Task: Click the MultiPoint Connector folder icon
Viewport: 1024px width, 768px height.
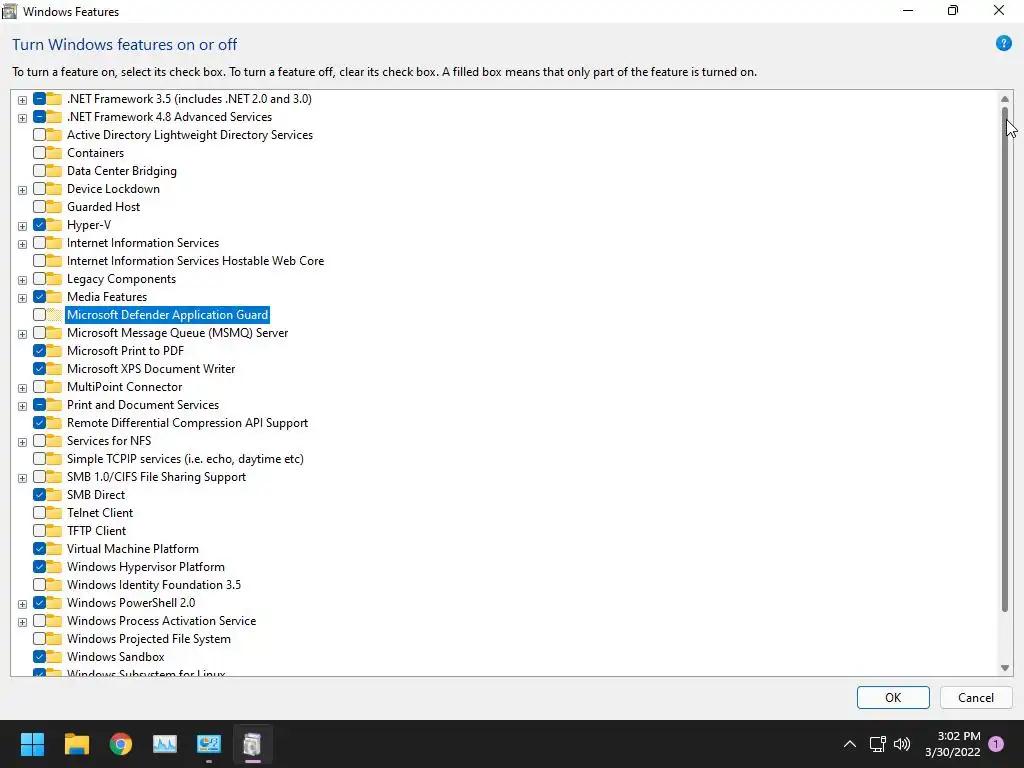Action: pyautogui.click(x=54, y=387)
